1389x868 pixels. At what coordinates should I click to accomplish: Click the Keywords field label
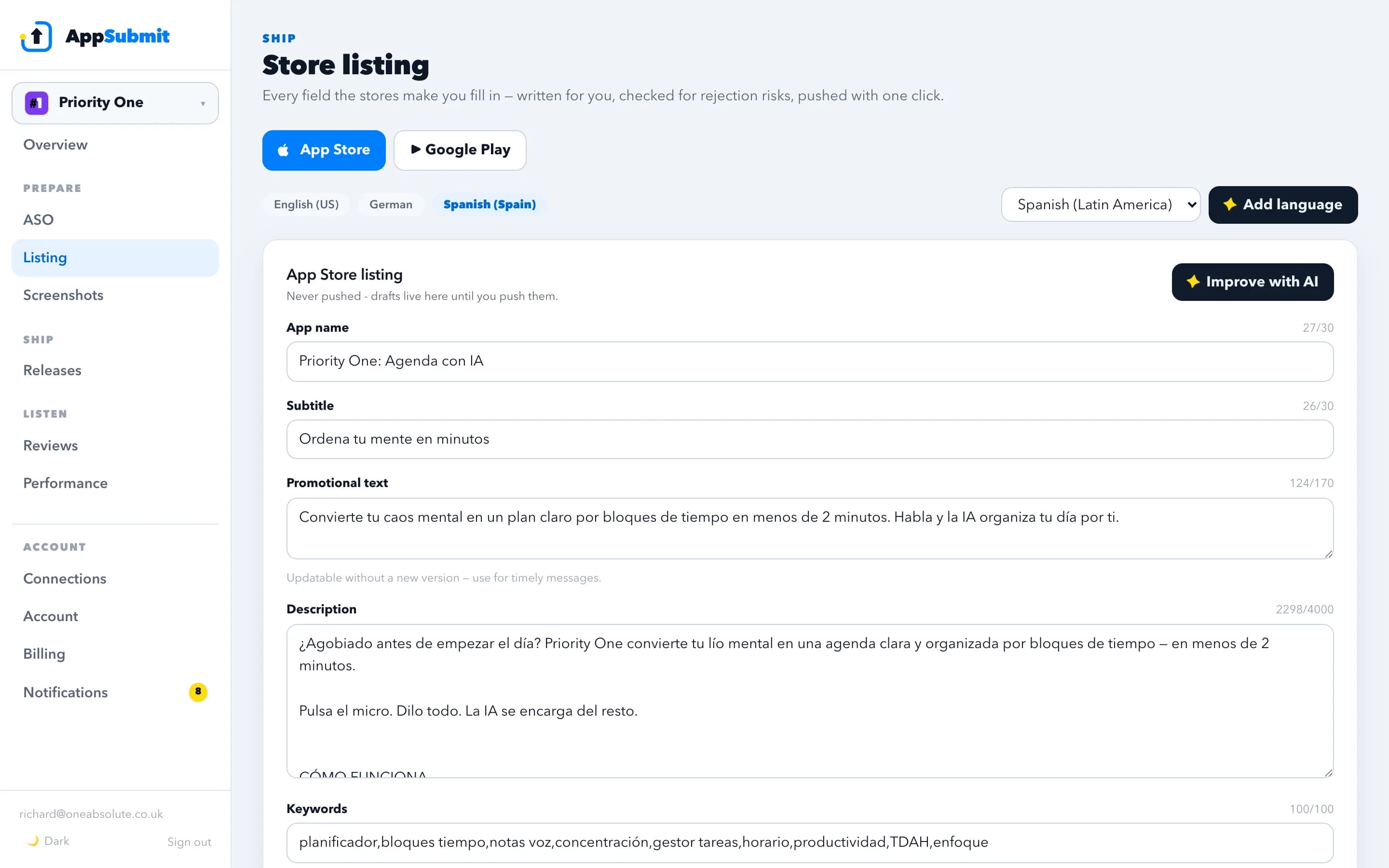pos(317,809)
